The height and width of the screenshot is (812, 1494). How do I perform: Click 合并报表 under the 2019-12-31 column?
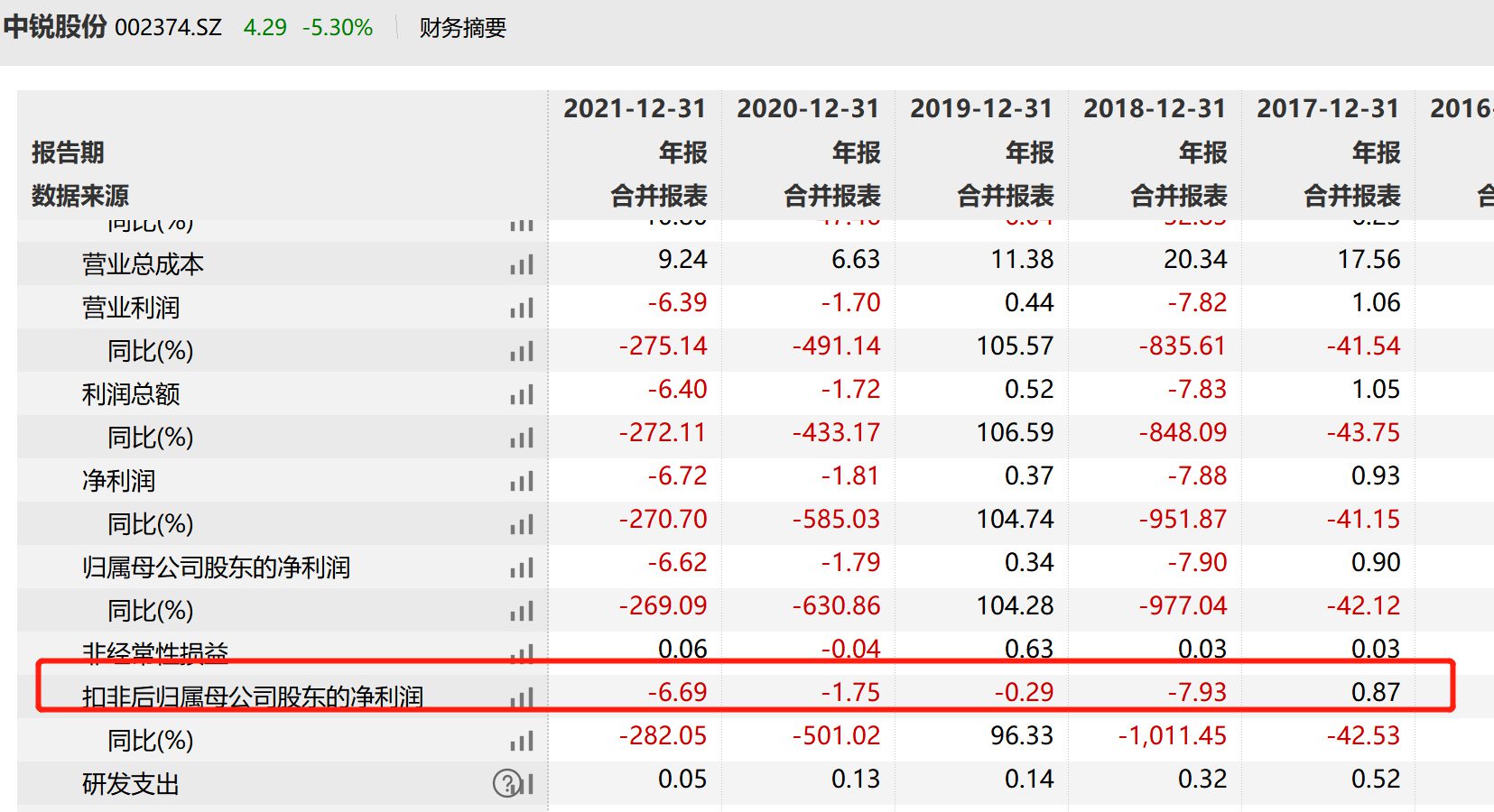(1006, 196)
